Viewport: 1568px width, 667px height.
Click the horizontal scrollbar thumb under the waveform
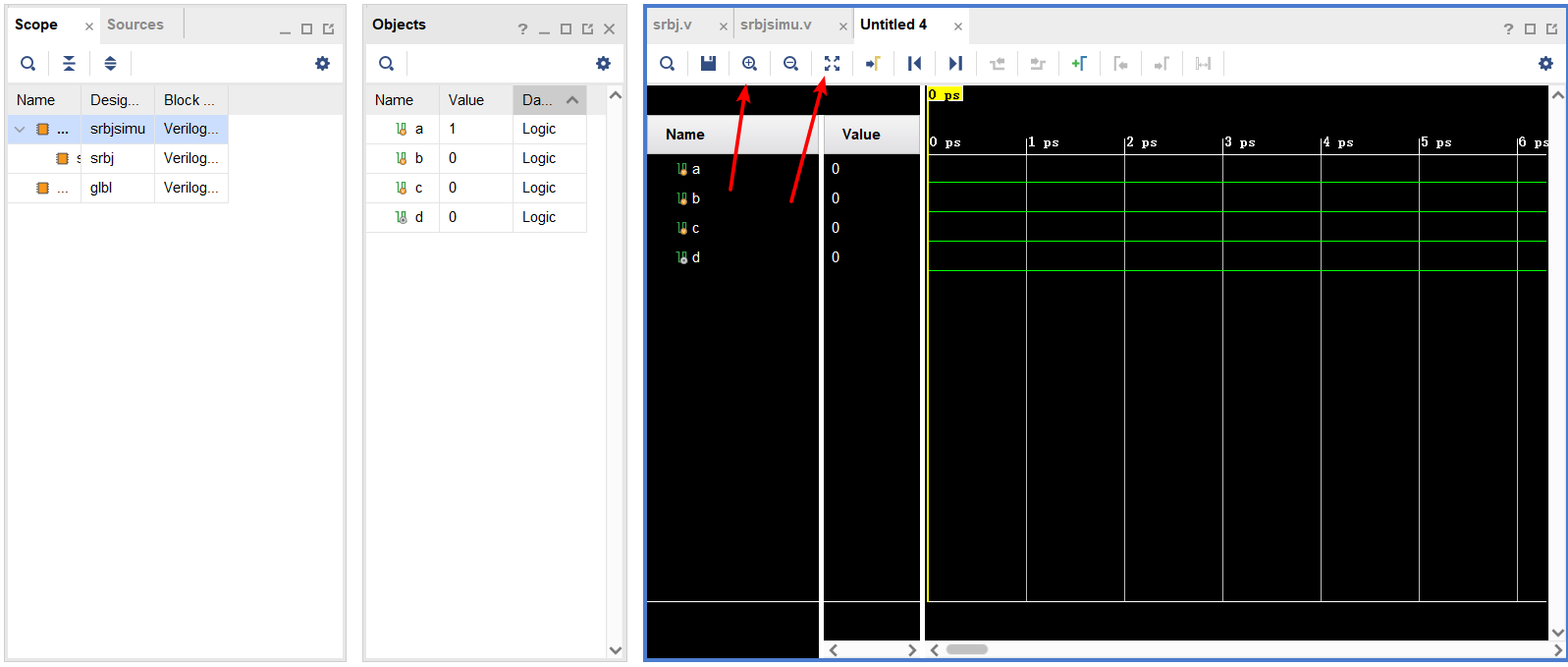click(x=966, y=649)
